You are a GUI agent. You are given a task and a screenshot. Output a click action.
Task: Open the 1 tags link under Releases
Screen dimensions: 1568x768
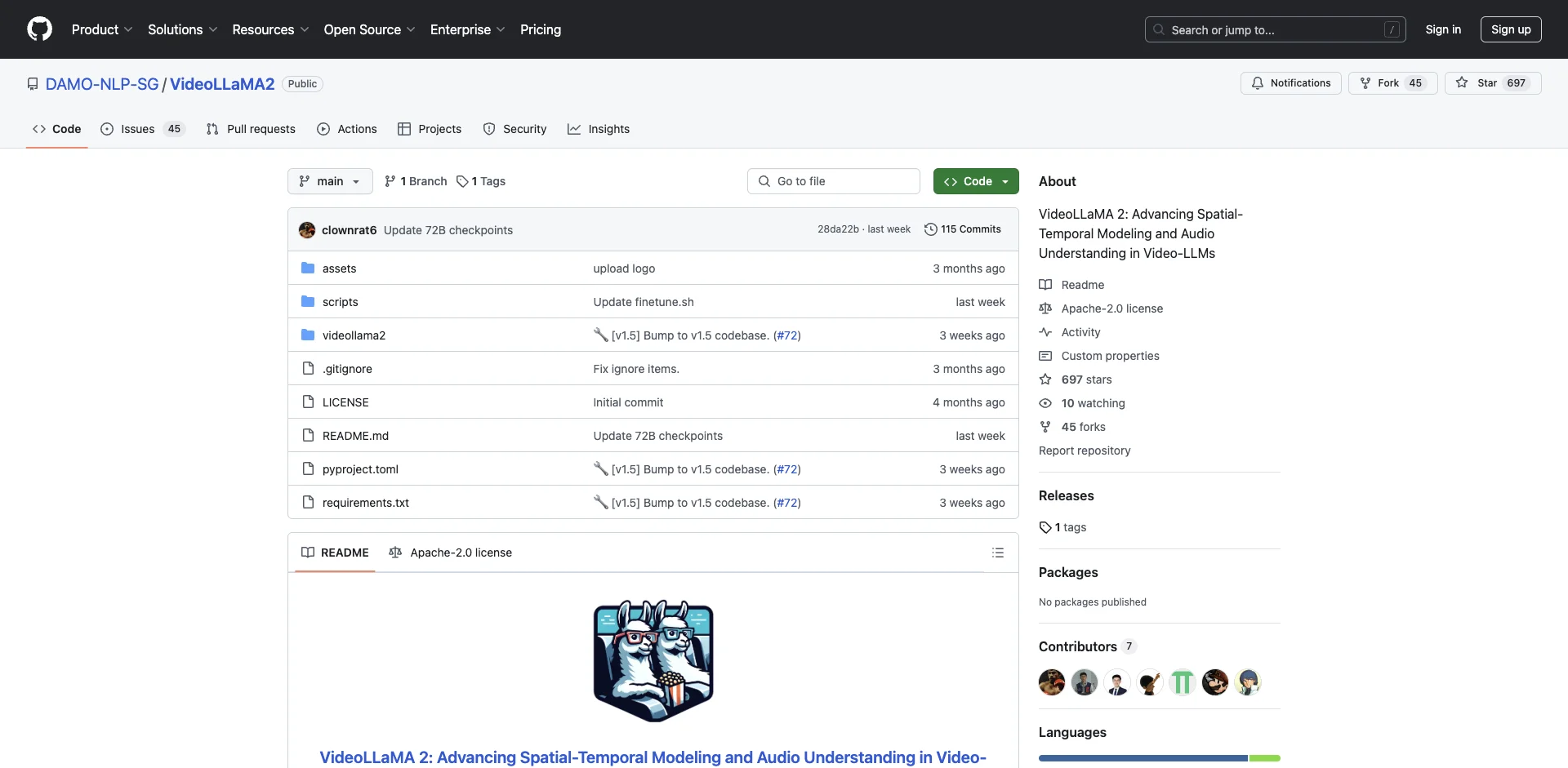click(x=1062, y=527)
